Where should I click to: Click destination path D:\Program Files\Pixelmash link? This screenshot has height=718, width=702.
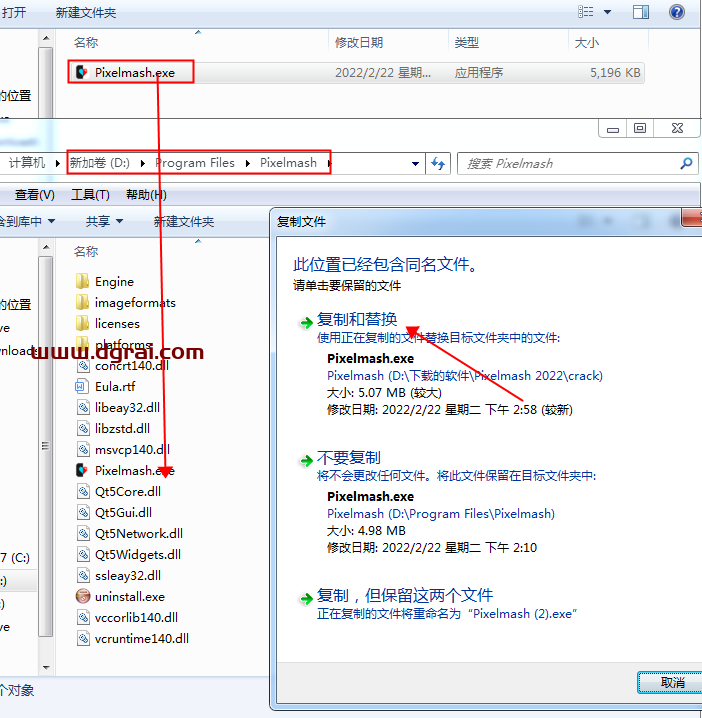441,514
